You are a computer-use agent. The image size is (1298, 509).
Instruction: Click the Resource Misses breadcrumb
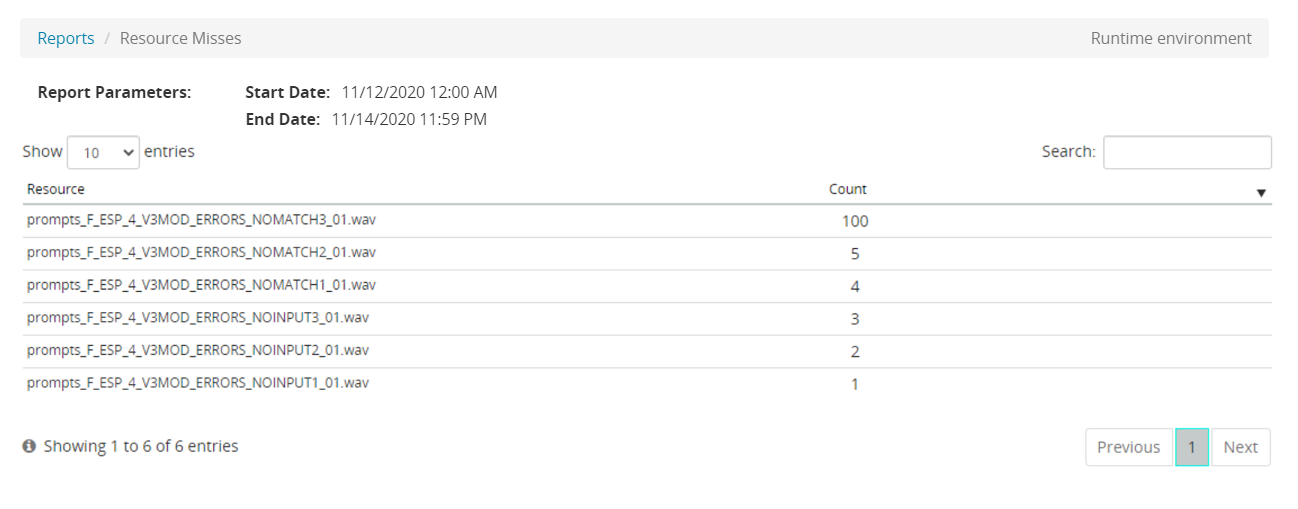click(x=180, y=38)
